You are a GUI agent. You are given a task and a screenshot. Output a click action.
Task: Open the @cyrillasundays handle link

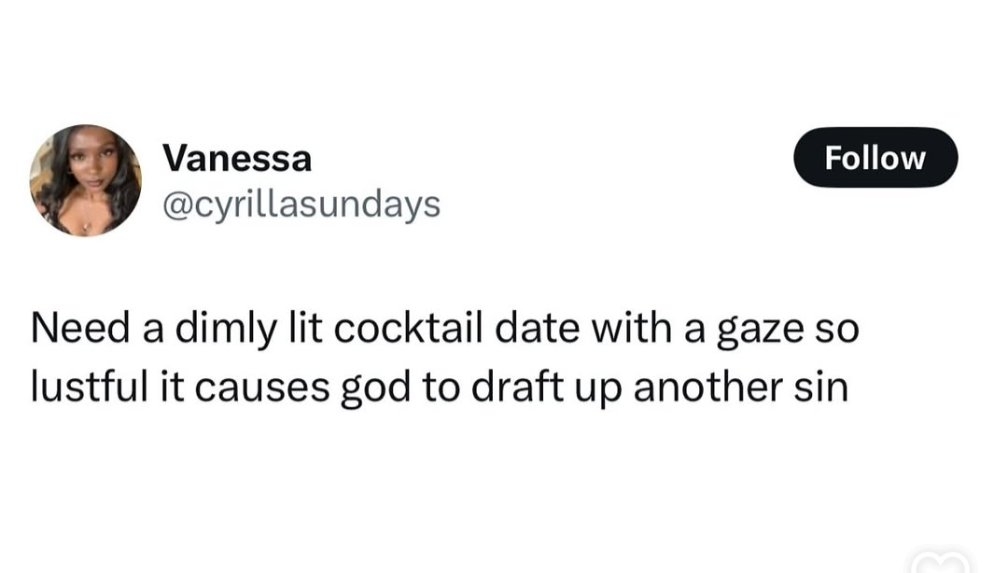(x=300, y=204)
